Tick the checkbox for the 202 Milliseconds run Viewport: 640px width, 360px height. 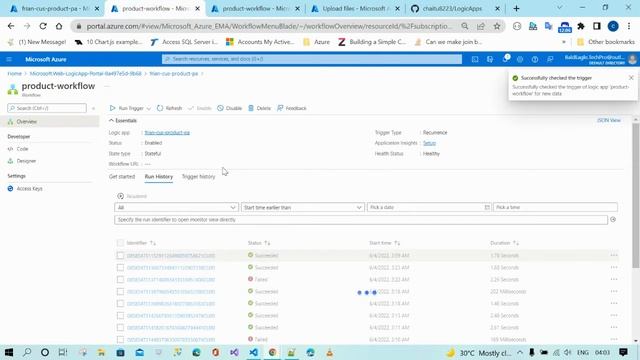tap(120, 291)
